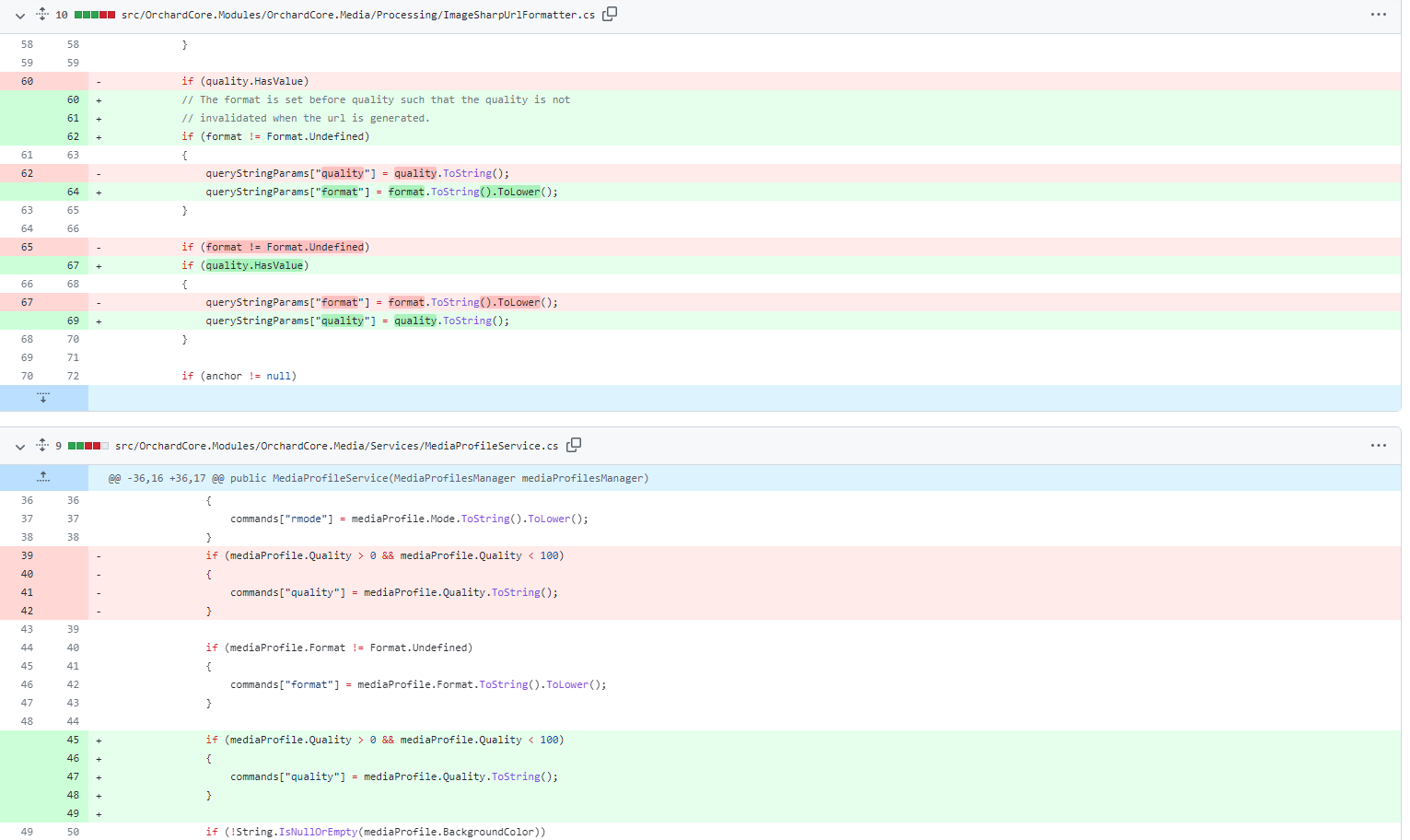Select removed line setting queryStringParams["quality"]
Viewport: 1410px width, 840px height.
[357, 173]
